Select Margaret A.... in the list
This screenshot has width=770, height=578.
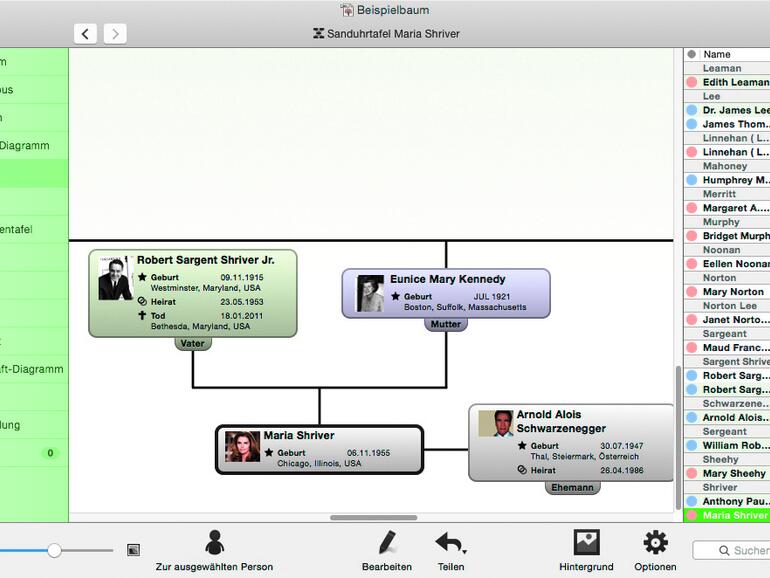tap(727, 208)
